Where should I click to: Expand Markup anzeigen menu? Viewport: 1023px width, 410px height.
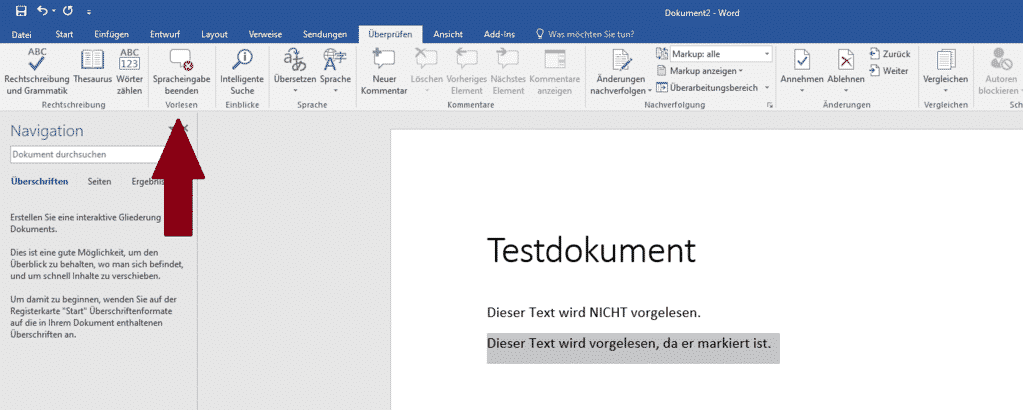click(701, 71)
